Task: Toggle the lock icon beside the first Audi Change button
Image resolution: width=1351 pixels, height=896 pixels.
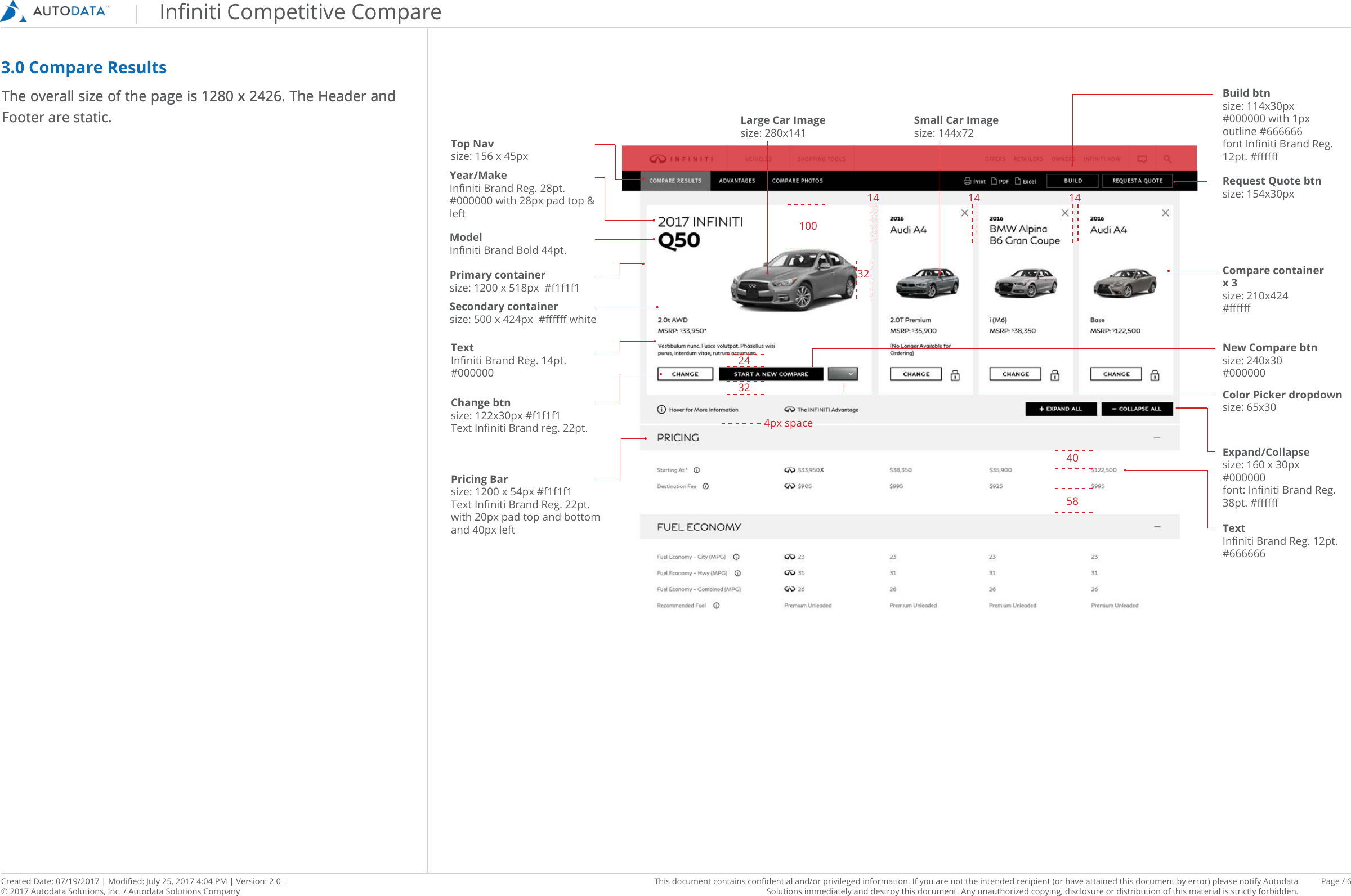Action: pos(955,376)
